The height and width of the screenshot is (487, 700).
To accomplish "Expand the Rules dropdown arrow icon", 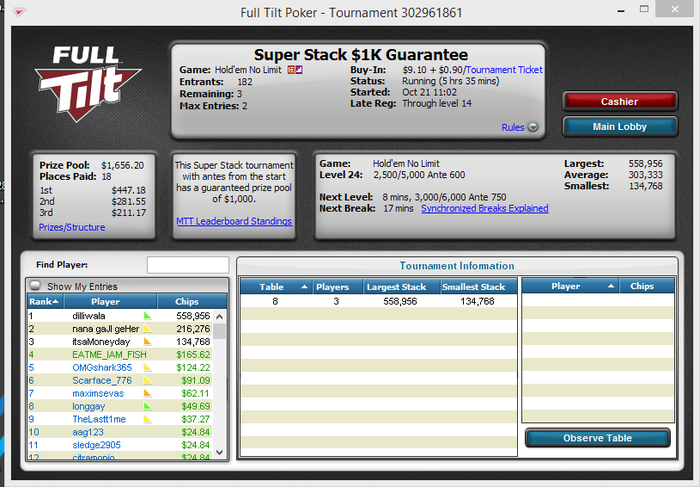I will [x=533, y=127].
